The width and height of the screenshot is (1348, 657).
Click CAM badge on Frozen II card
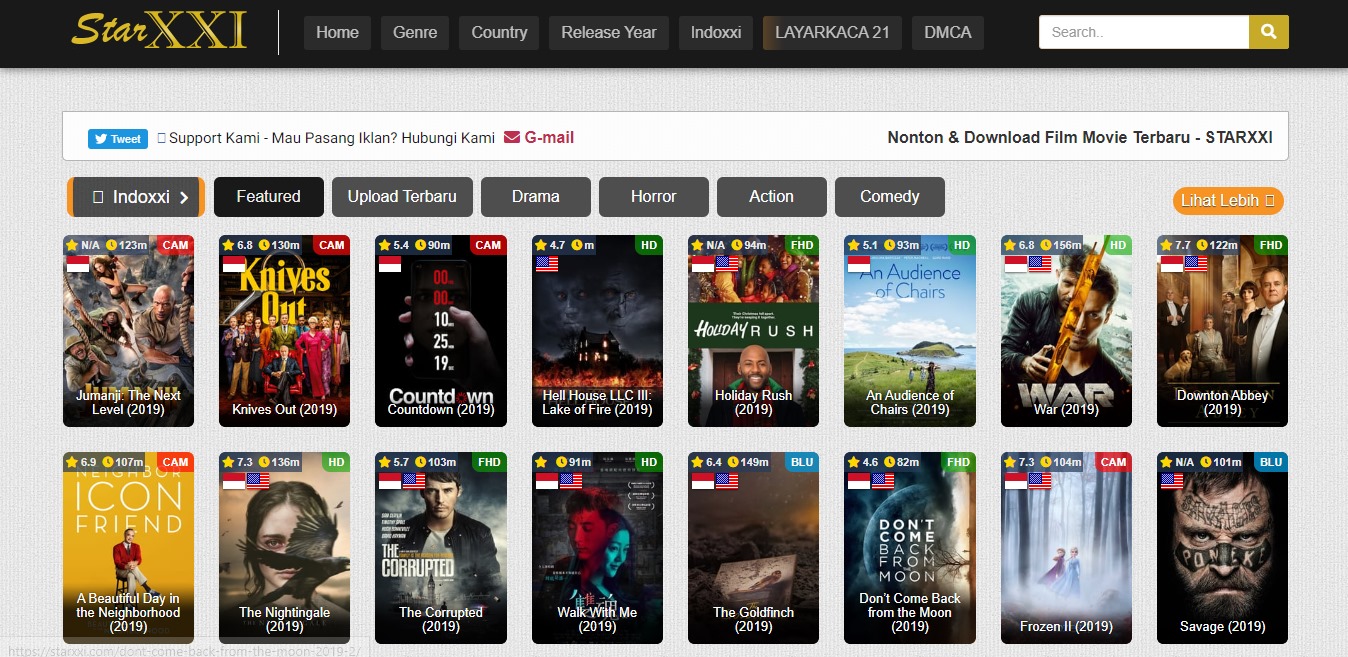tap(1113, 462)
